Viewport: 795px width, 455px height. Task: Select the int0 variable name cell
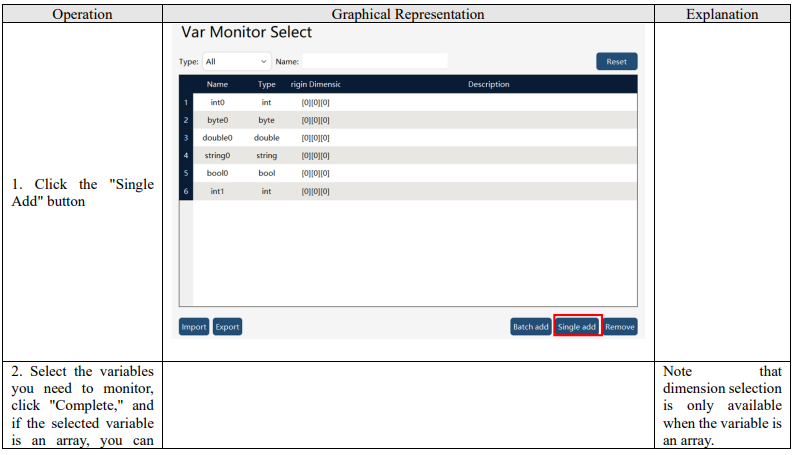click(218, 102)
